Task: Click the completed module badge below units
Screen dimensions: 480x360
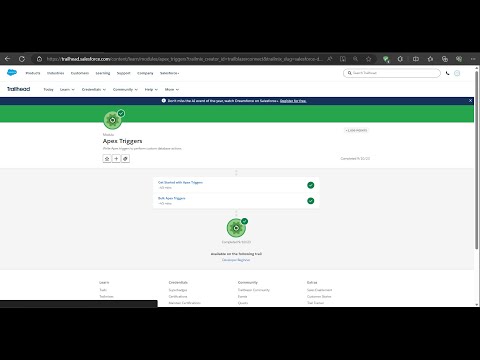Action: point(236,228)
